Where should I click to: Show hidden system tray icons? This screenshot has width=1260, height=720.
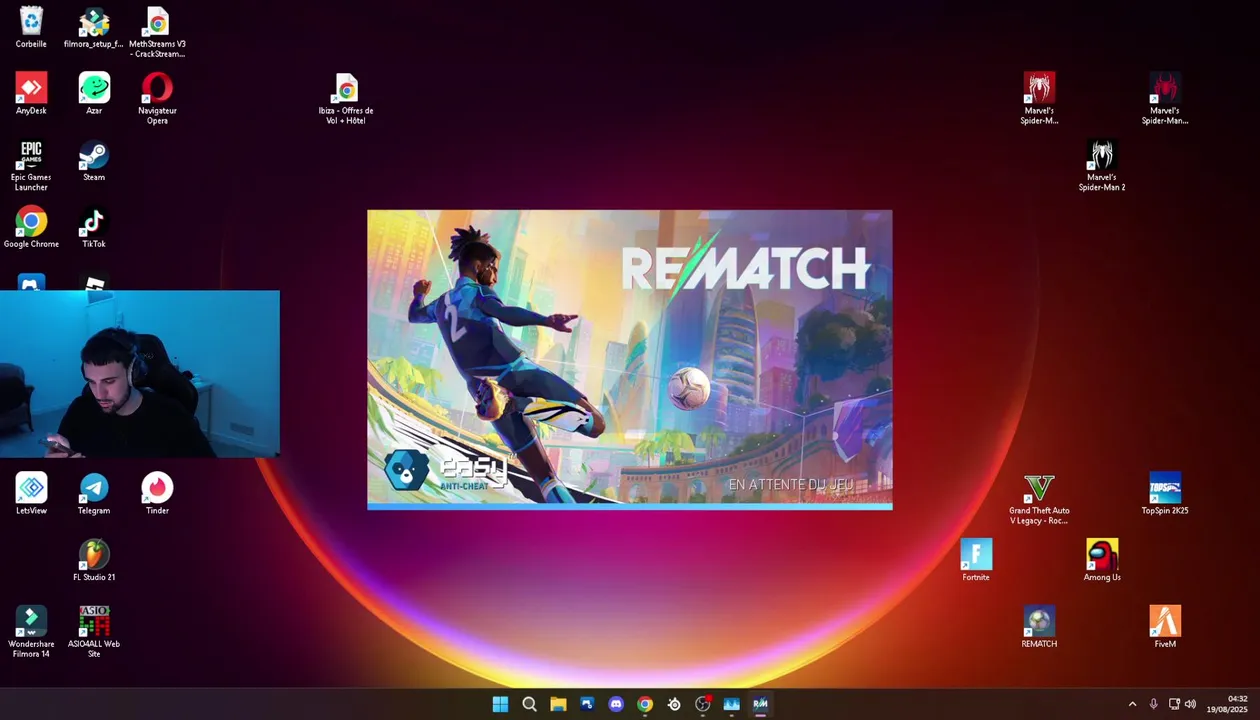click(x=1132, y=704)
